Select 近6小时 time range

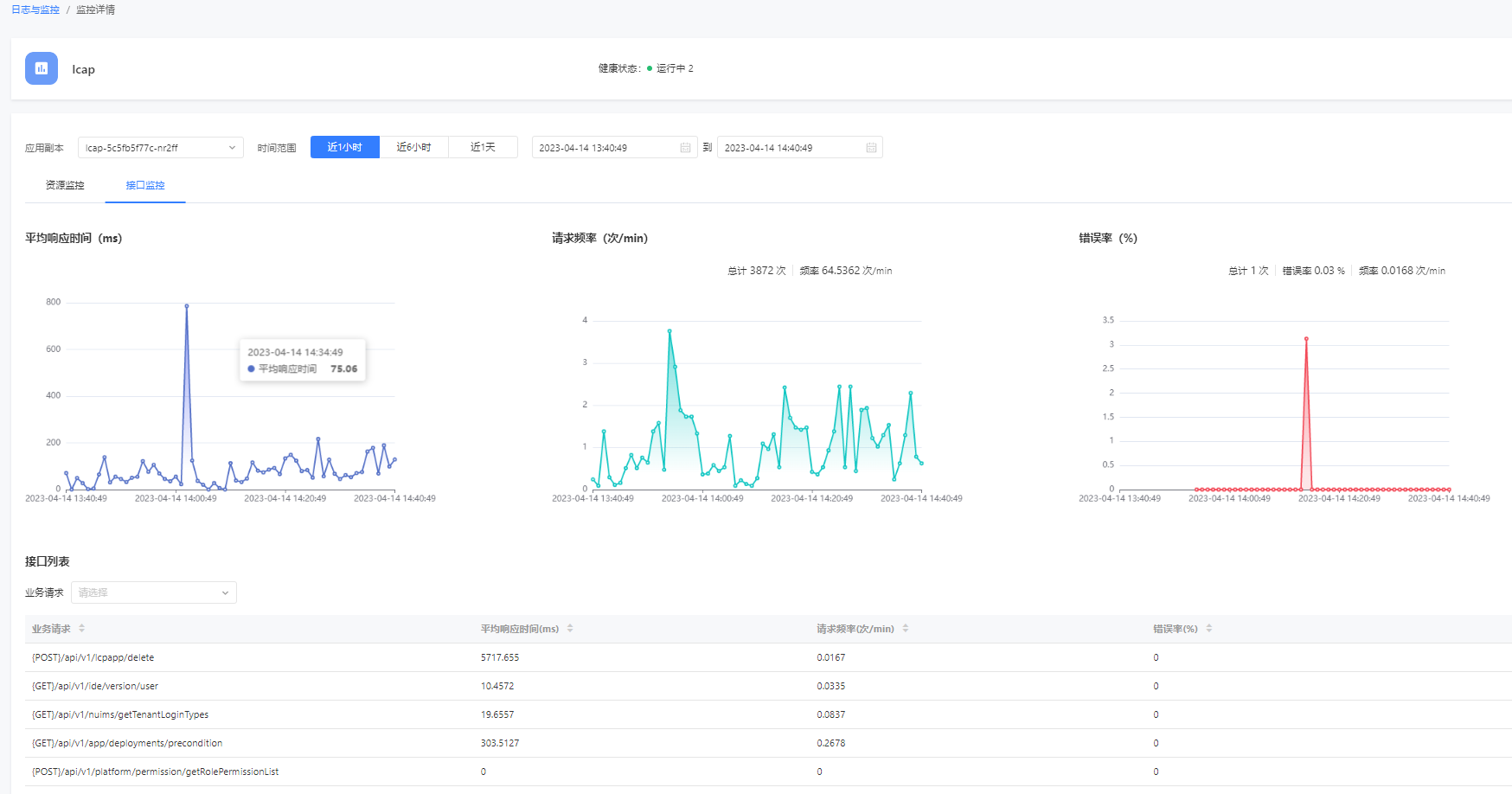[414, 147]
